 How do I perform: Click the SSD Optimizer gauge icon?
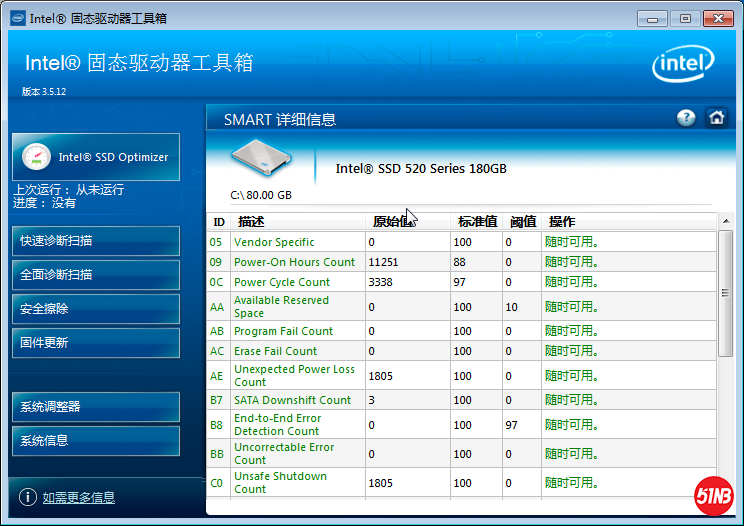(37, 157)
